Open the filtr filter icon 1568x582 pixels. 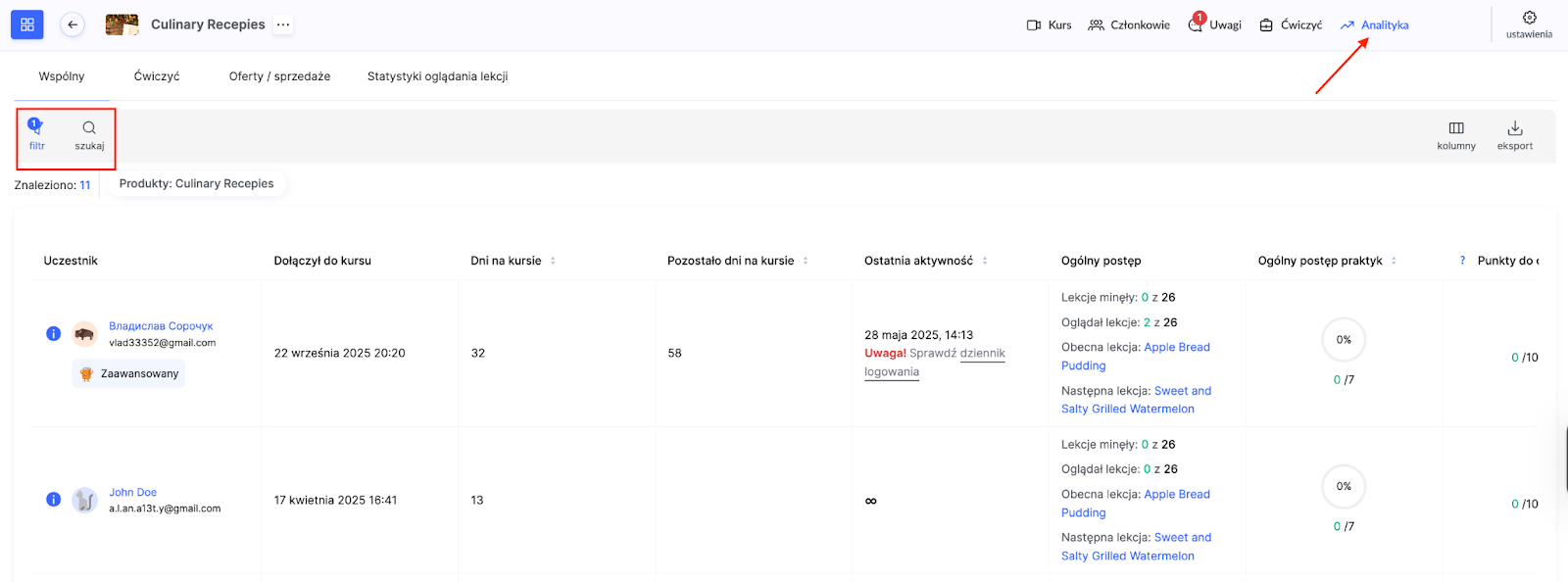pos(36,133)
